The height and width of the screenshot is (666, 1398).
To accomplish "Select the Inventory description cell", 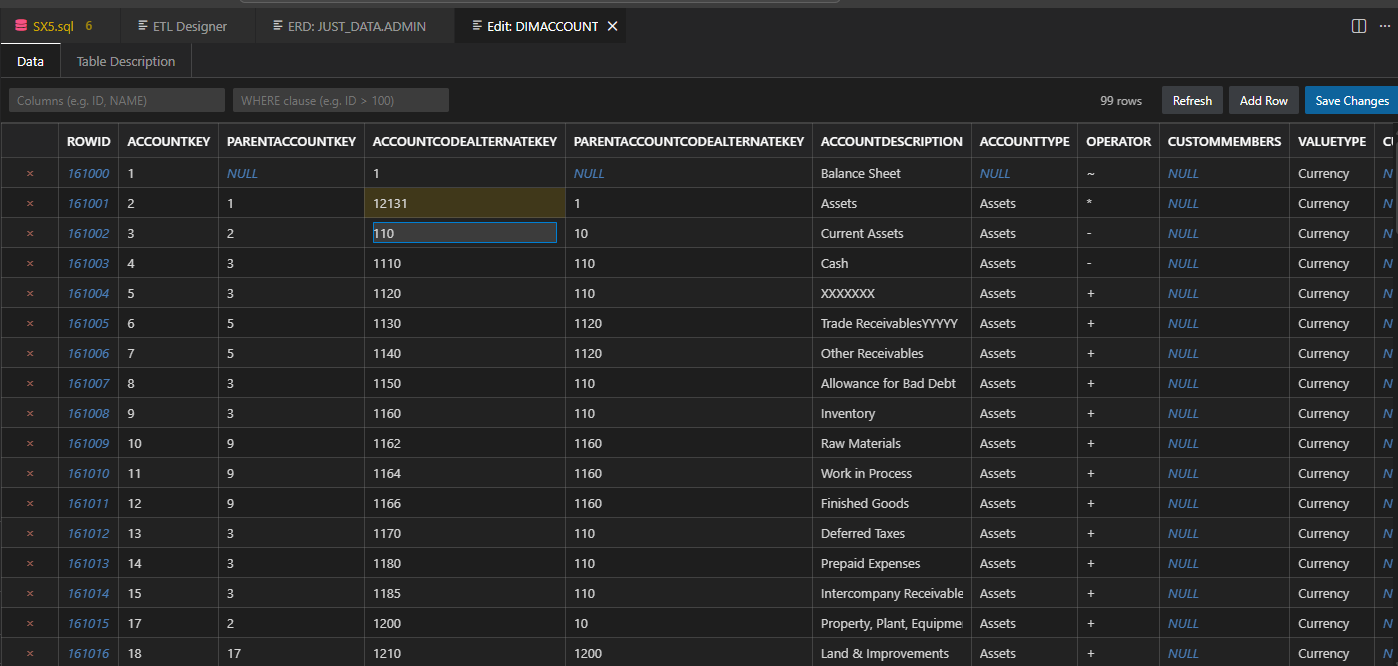I will (x=892, y=413).
